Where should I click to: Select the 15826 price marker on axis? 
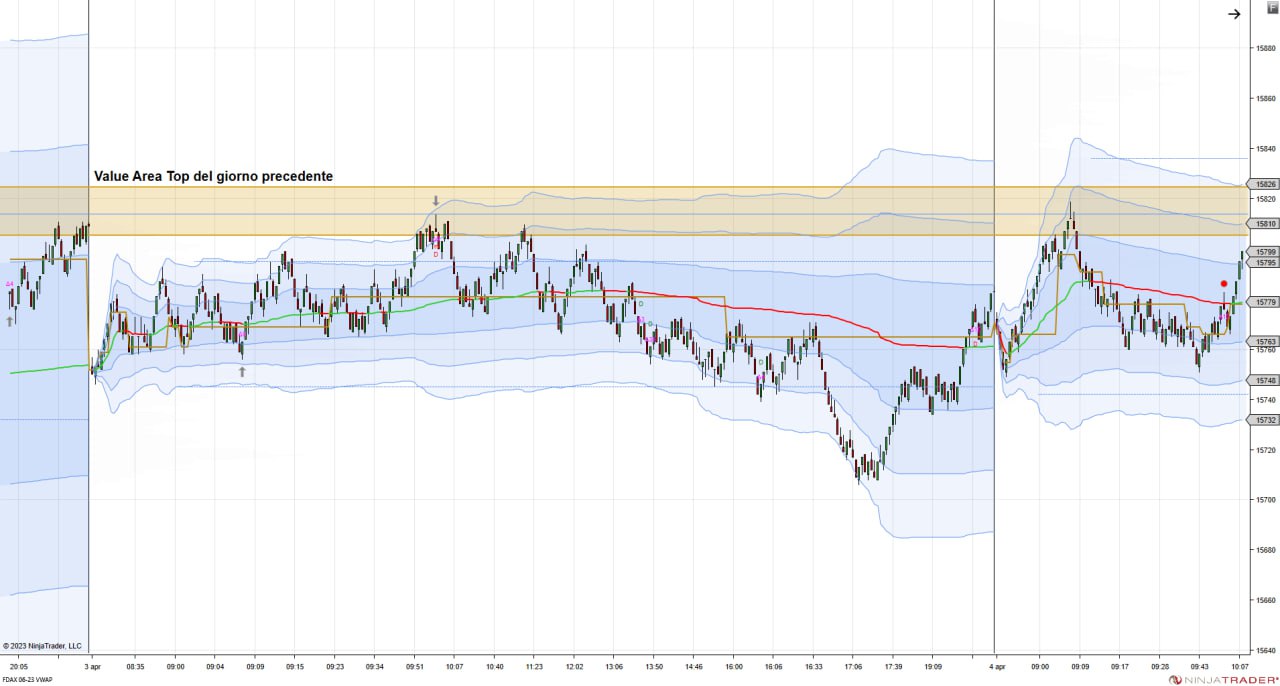coord(1265,184)
